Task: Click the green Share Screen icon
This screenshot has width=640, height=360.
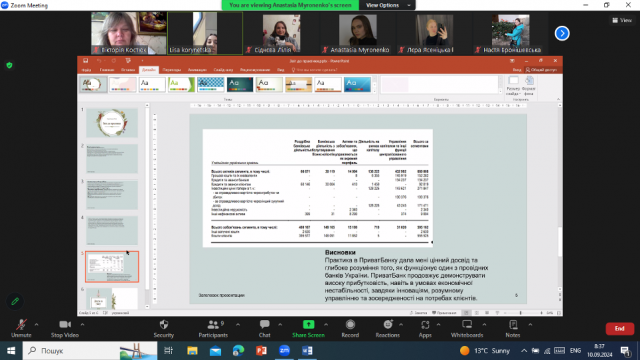Action: pos(308,324)
